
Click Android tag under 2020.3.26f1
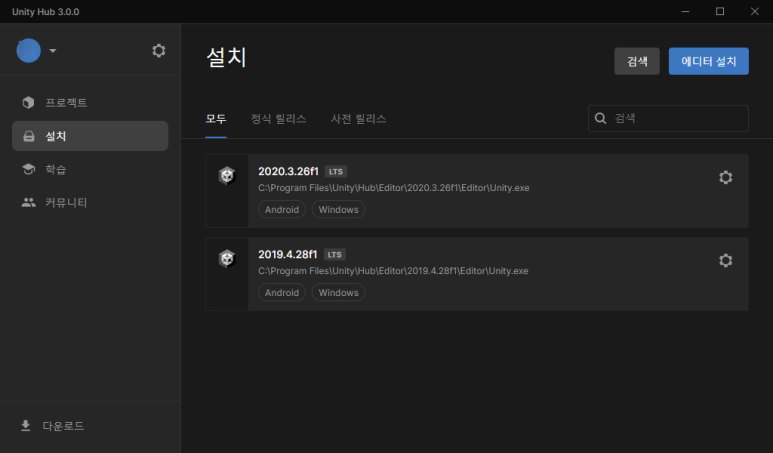pyautogui.click(x=282, y=209)
